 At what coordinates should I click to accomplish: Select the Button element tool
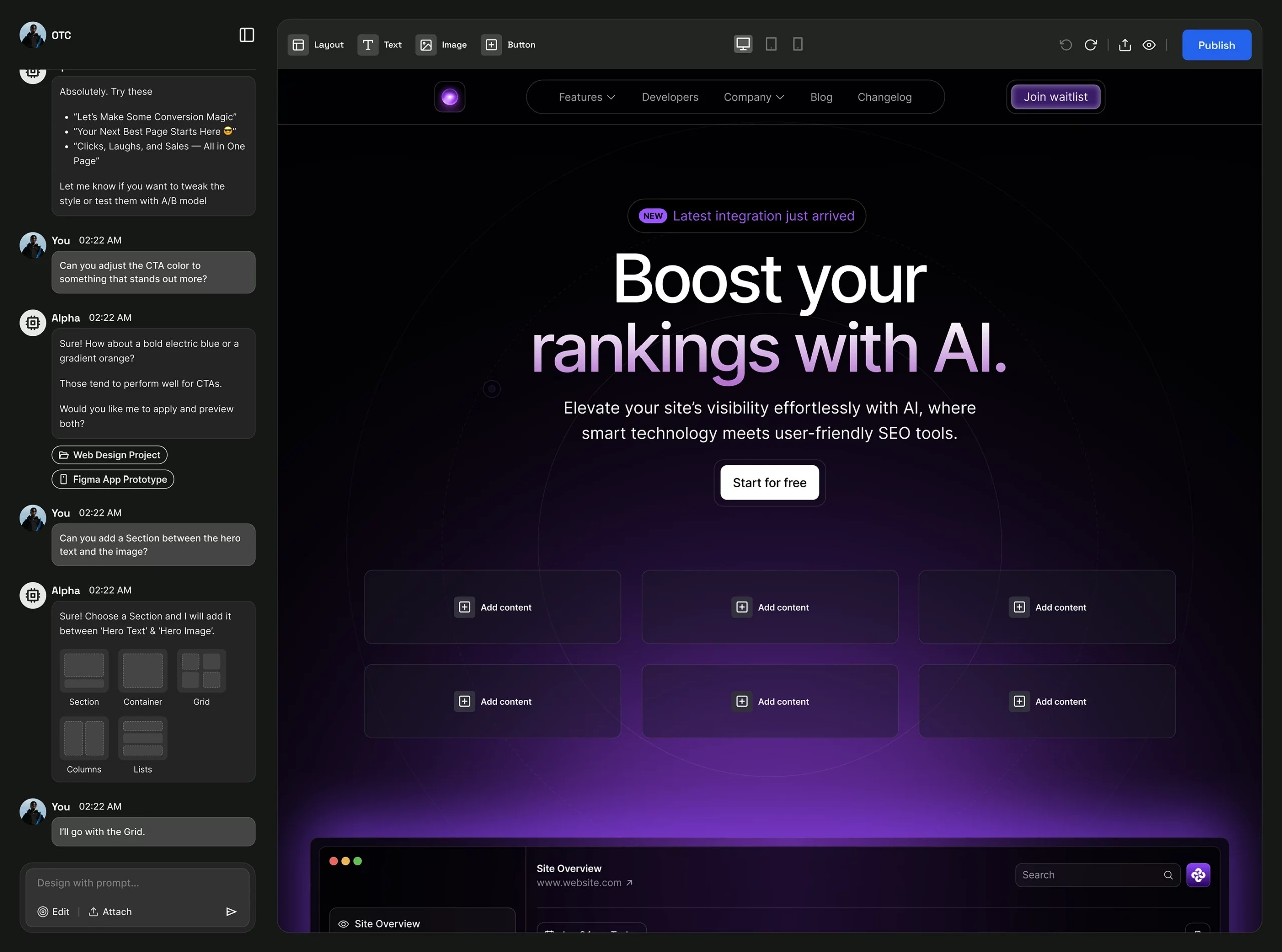pyautogui.click(x=508, y=45)
